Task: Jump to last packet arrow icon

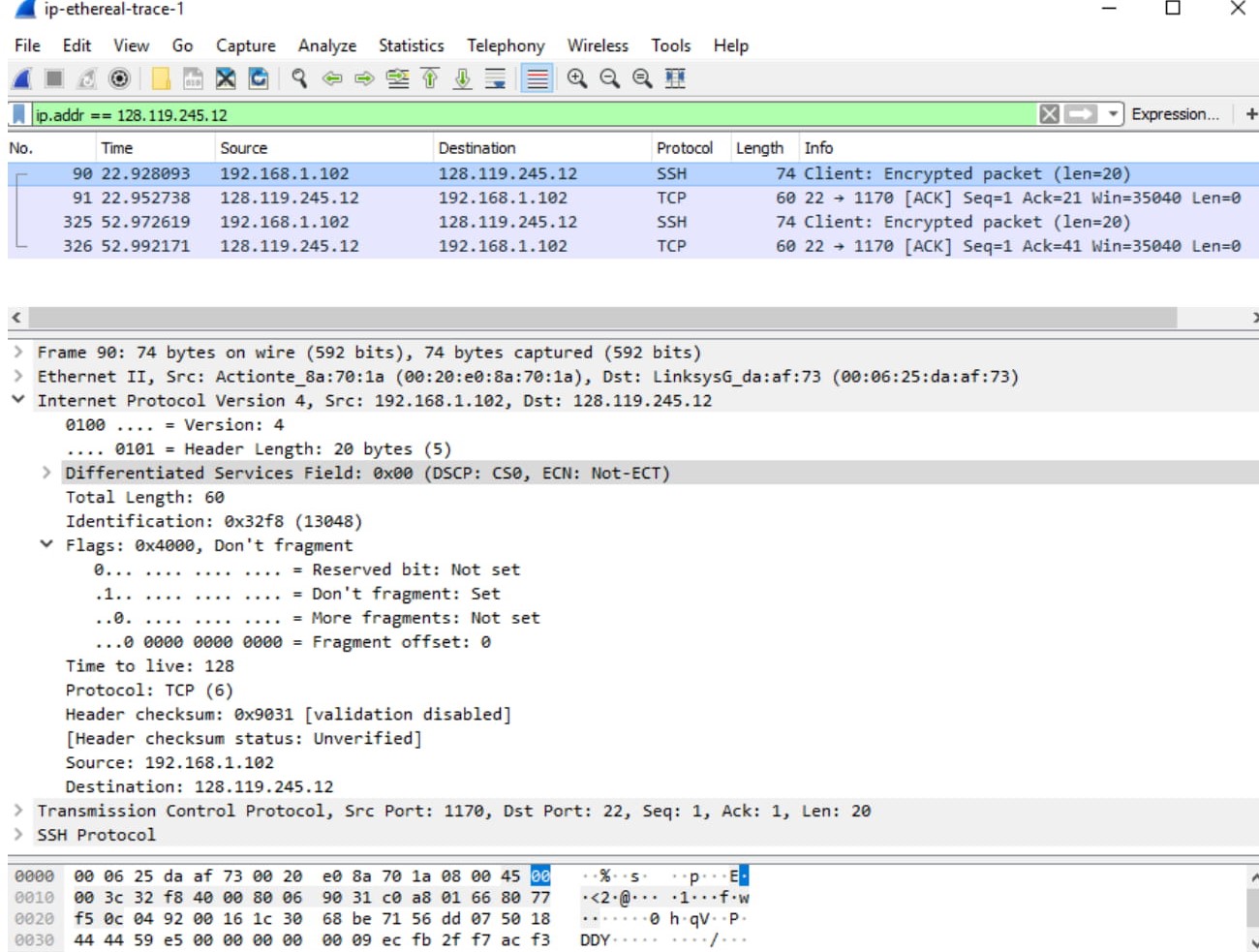Action: 463,78
